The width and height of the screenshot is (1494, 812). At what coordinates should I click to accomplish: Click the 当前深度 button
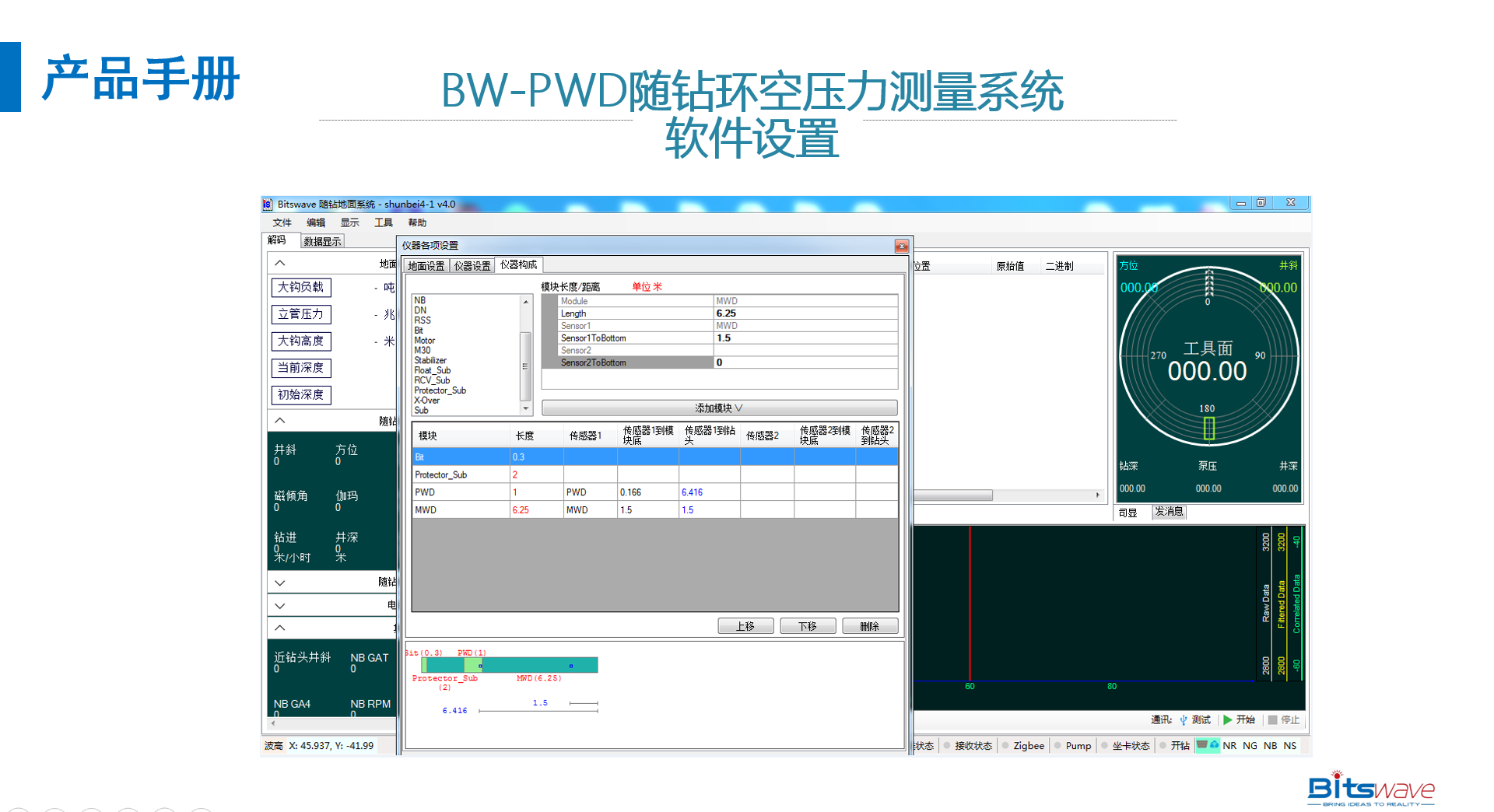tap(301, 368)
